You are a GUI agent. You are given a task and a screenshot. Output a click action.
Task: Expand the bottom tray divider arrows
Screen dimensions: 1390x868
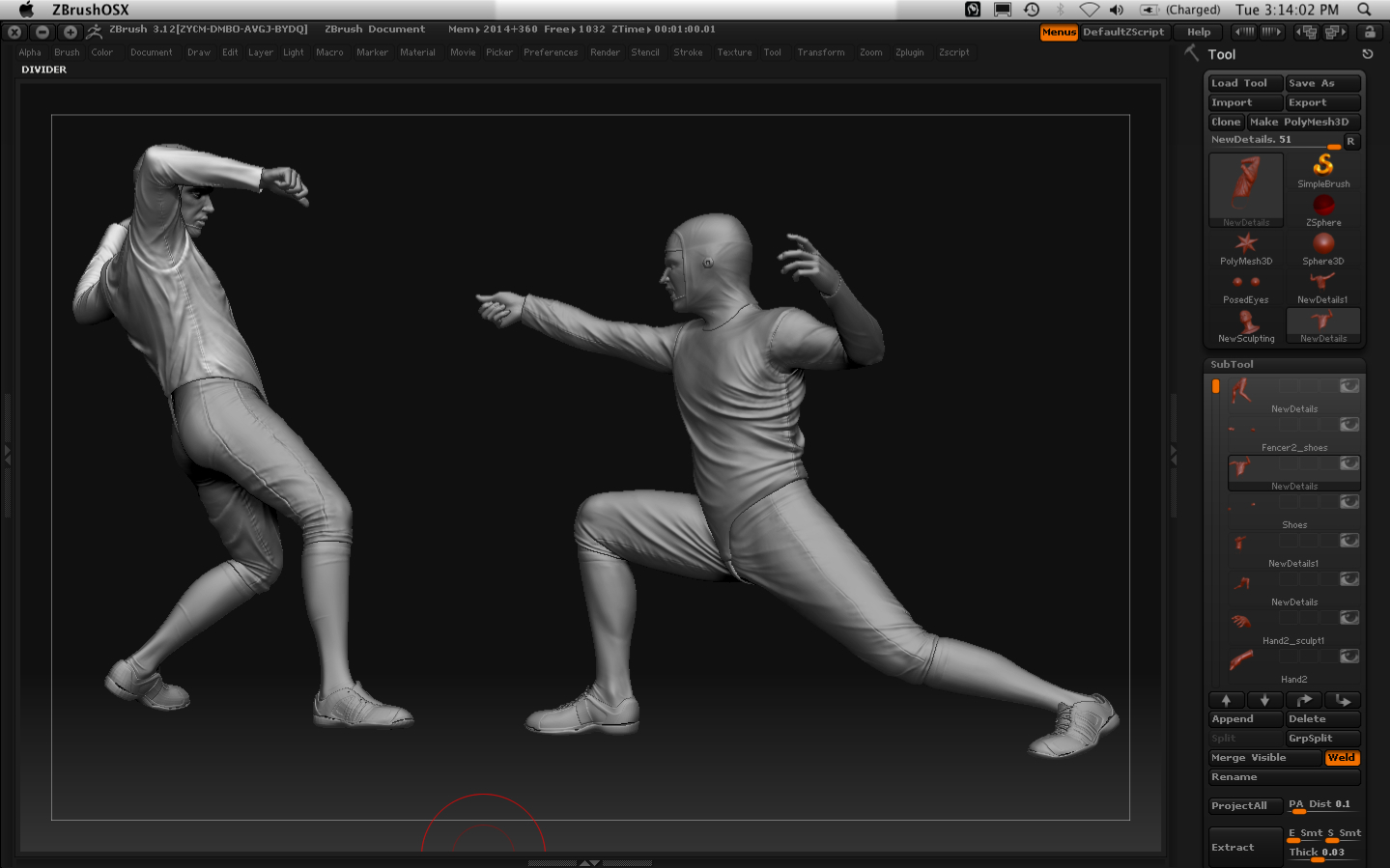[589, 862]
